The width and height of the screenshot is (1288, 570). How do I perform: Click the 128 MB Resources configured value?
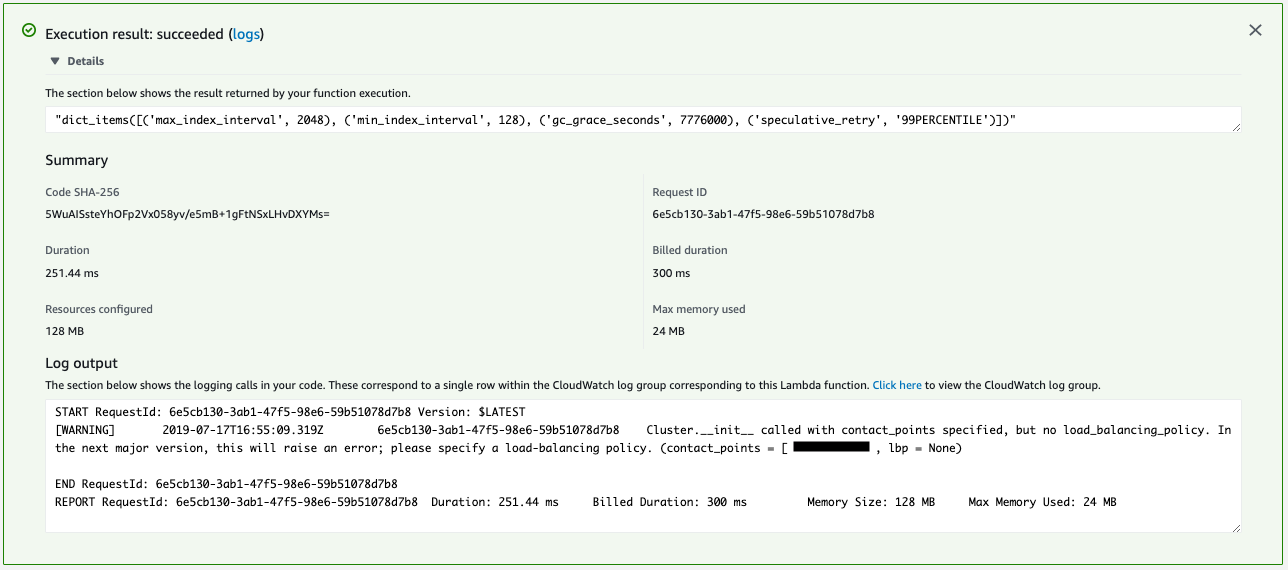[x=65, y=331]
